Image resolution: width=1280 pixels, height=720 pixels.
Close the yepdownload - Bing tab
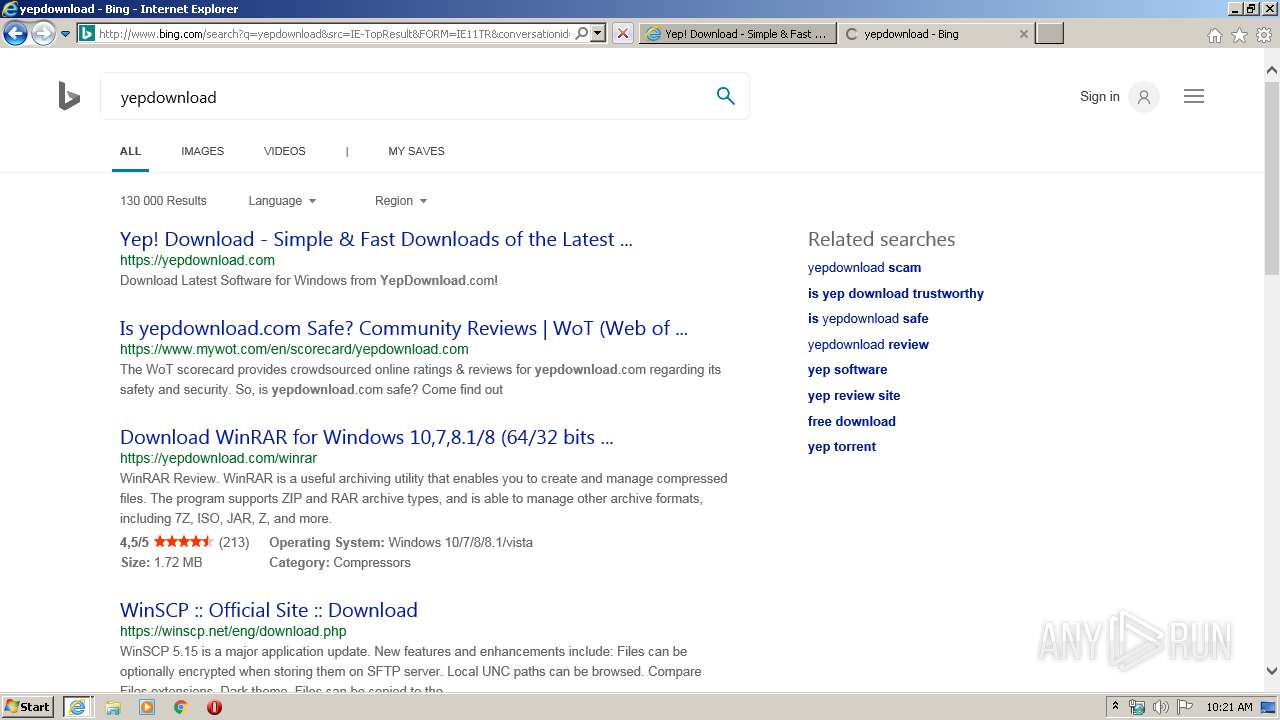click(1023, 34)
